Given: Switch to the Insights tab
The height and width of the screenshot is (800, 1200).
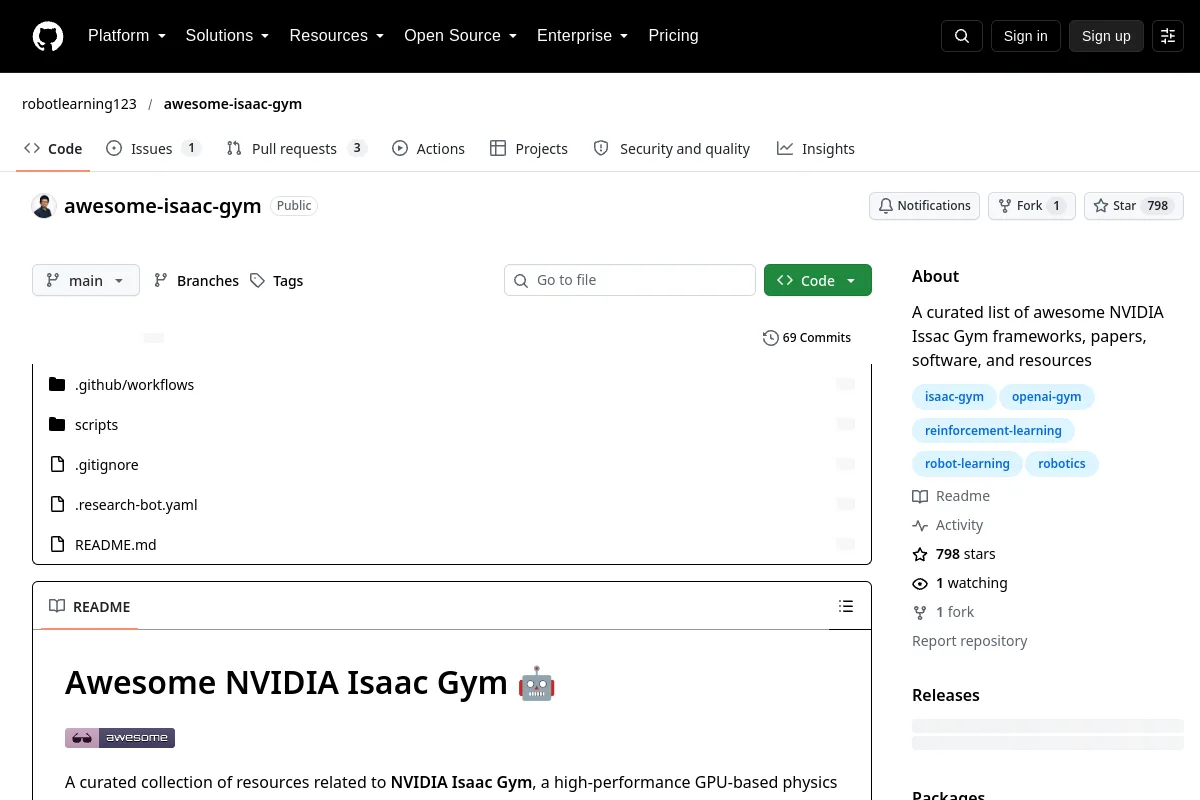Looking at the screenshot, I should pos(815,149).
